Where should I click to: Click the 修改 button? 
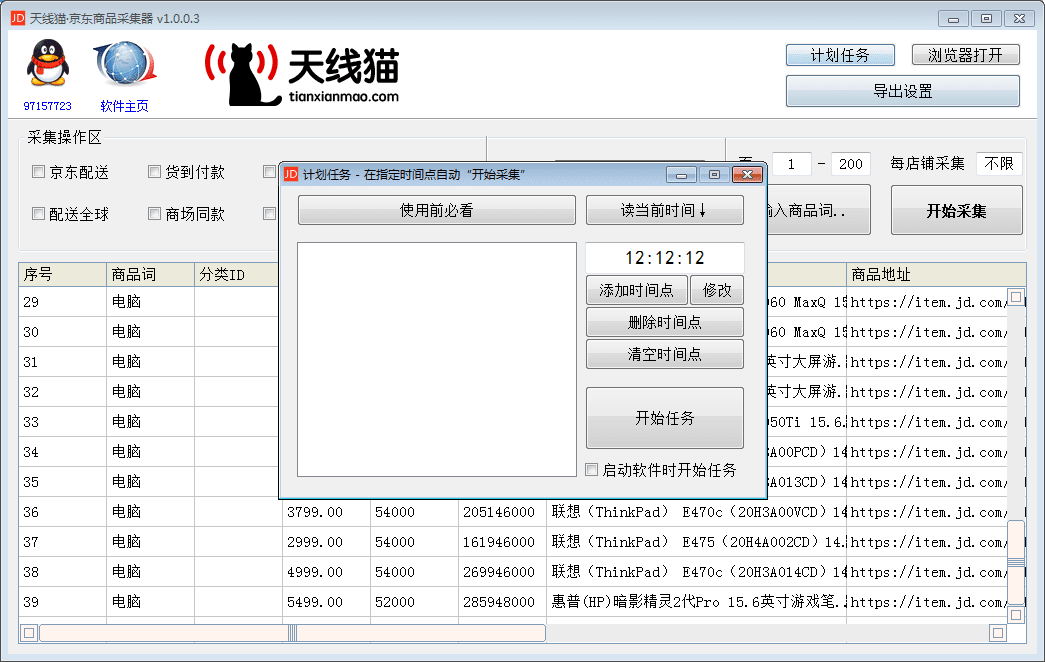716,290
